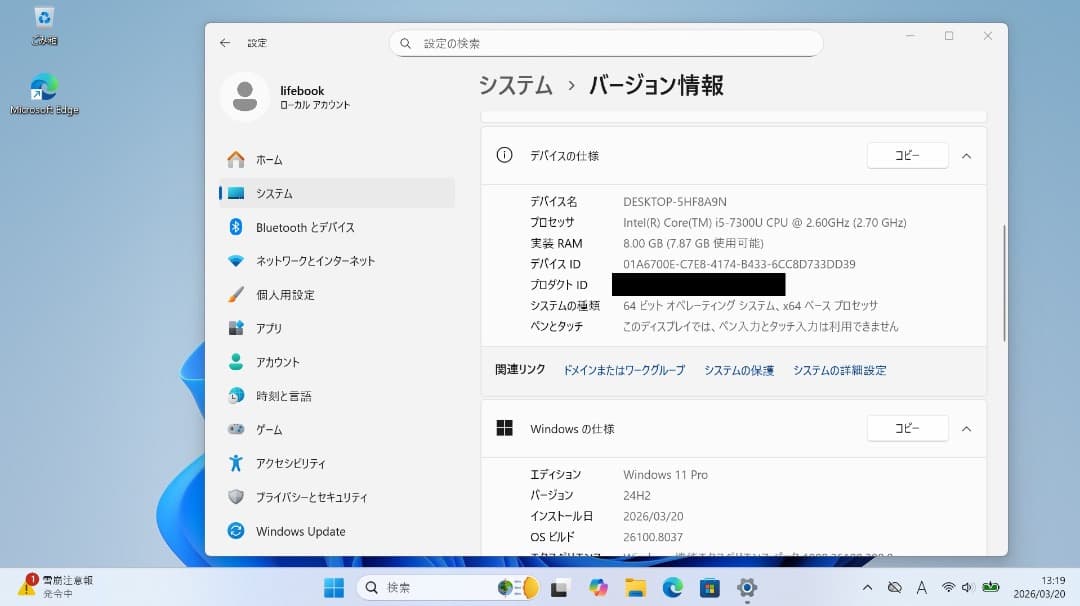
Task: Click the lifebook account avatar
Action: pos(245,96)
